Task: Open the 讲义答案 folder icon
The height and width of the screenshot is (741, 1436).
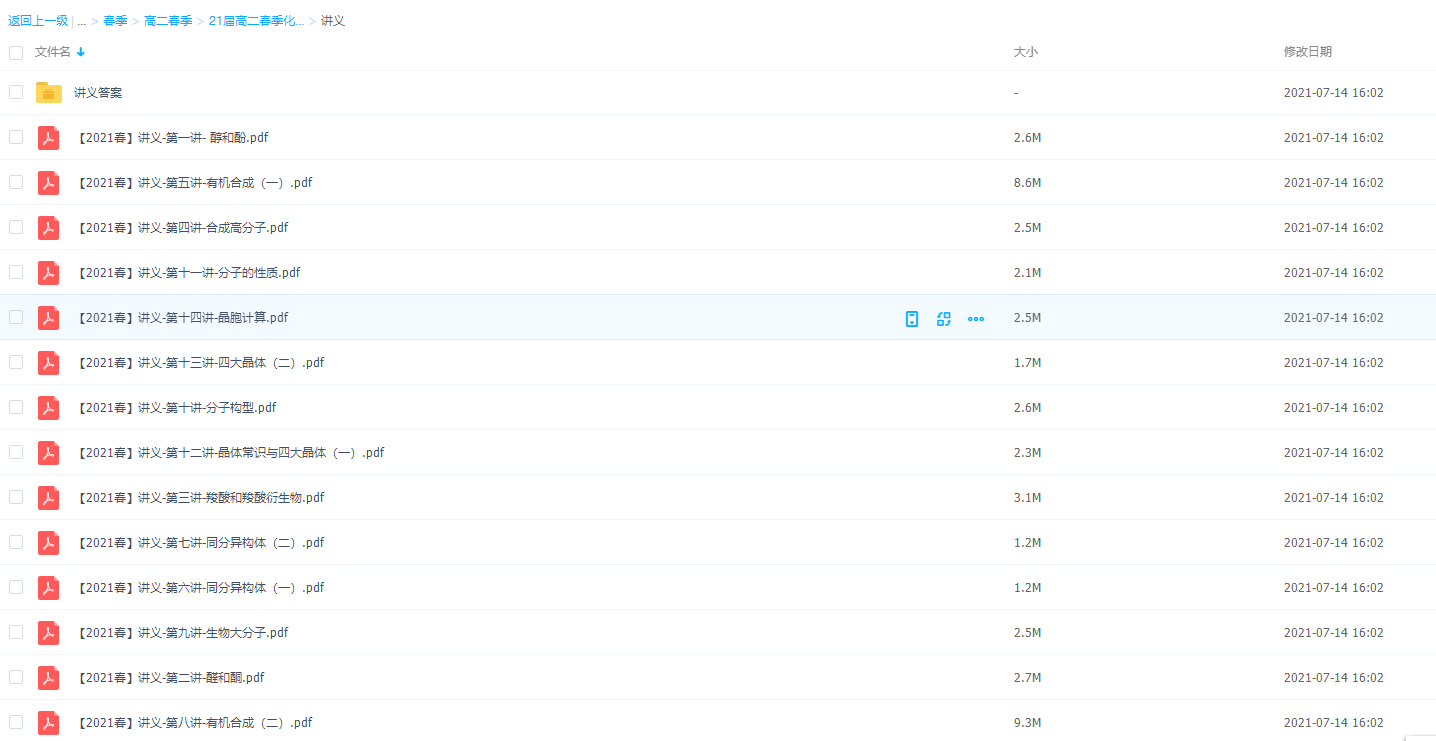Action: [49, 93]
